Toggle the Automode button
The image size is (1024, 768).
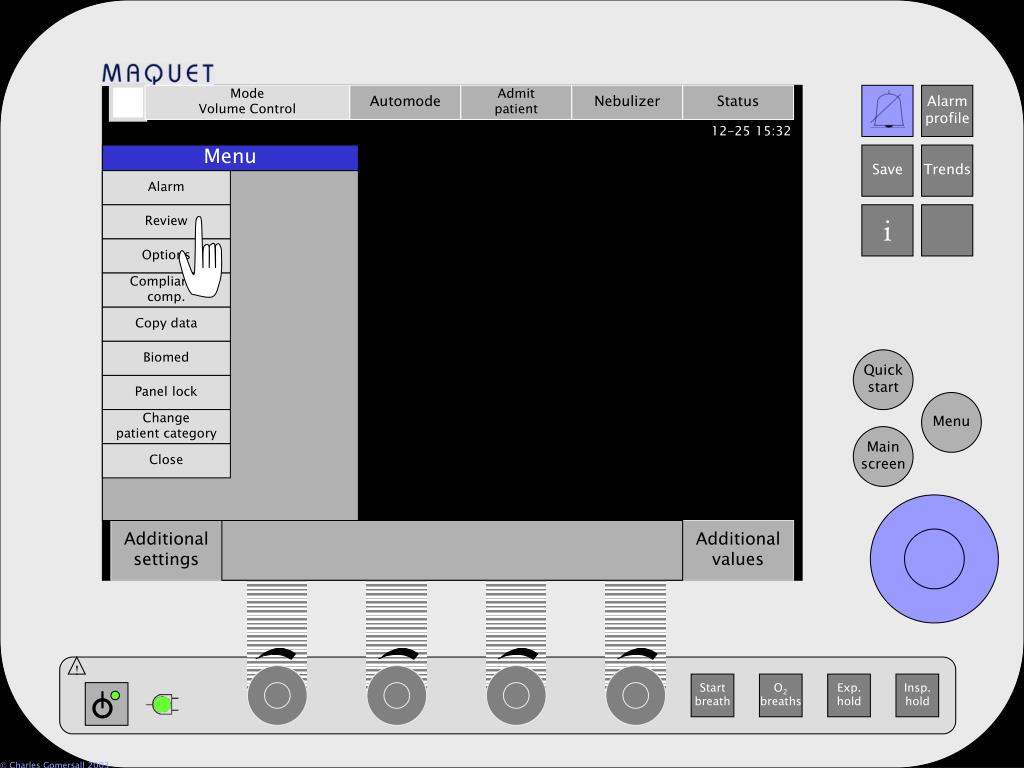pyautogui.click(x=405, y=101)
